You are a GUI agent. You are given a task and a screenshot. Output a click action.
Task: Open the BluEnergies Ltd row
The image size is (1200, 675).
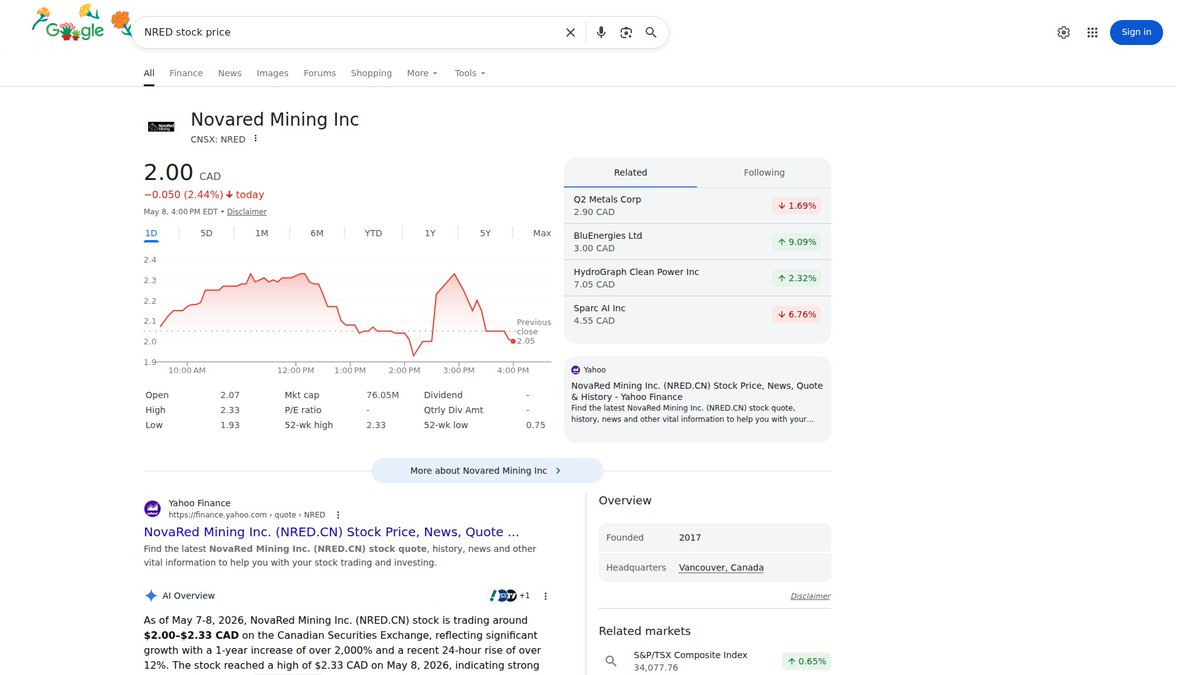pos(697,242)
